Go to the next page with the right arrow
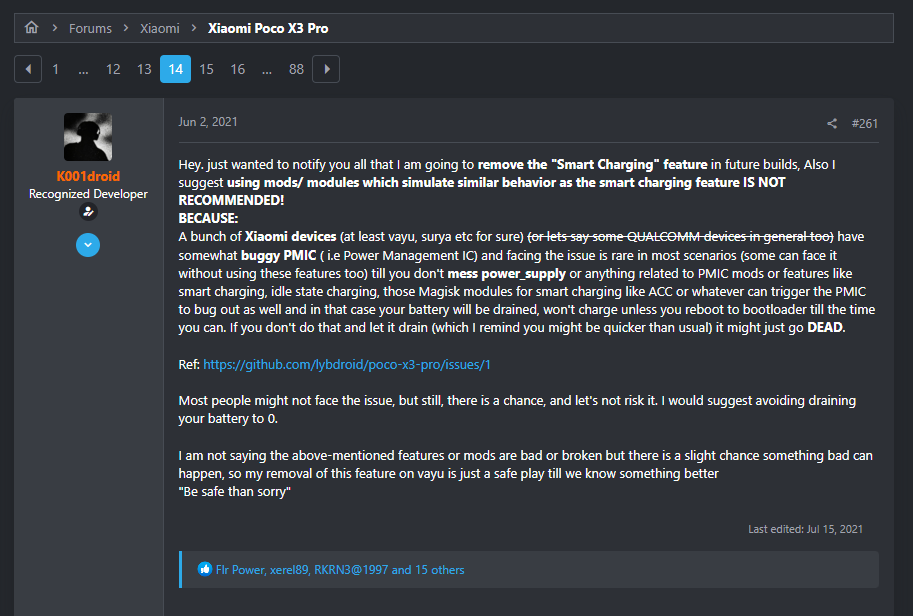 pyautogui.click(x=326, y=69)
